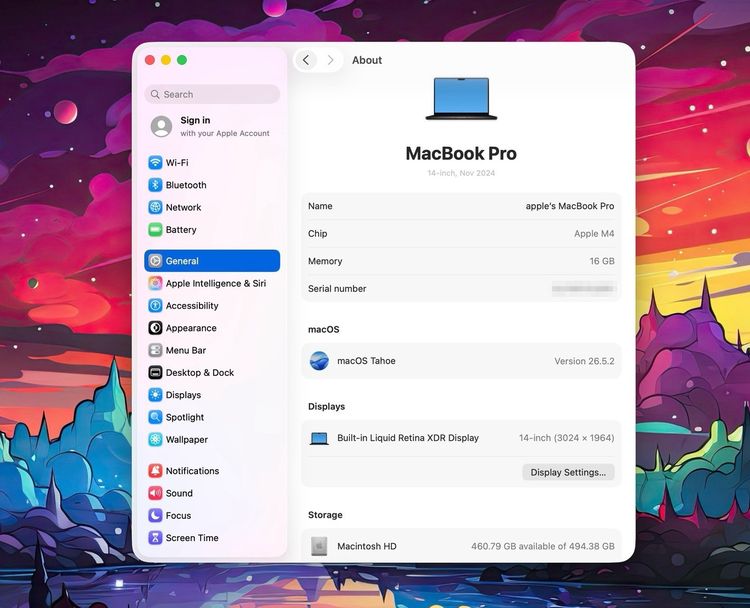This screenshot has width=750, height=608.
Task: Click Built-in Liquid Retina XDR Display label
Action: tap(408, 438)
